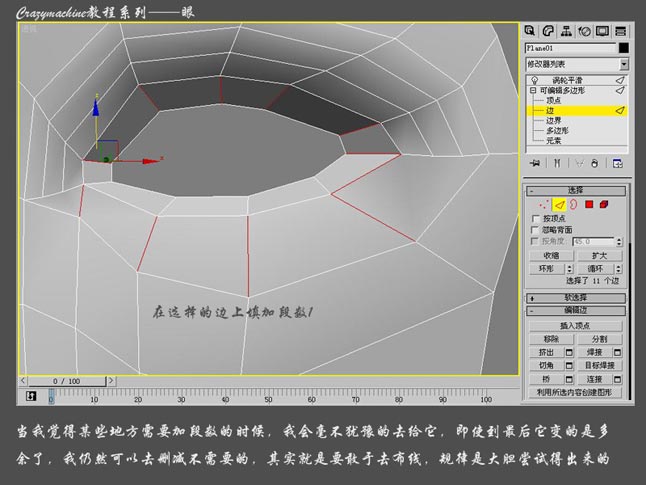
Task: Open settings box next to 连接
Action: click(618, 380)
